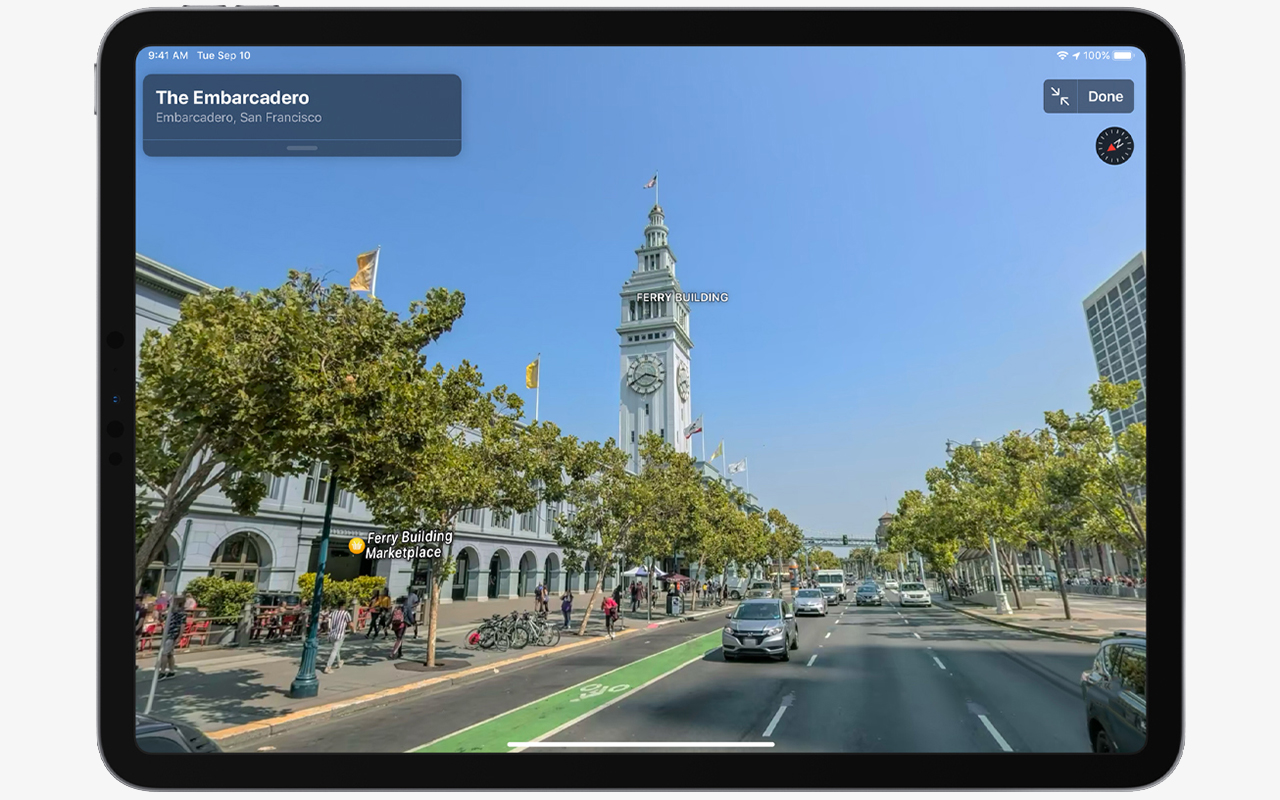
Task: Tap the home indicator bar
Action: coord(641,744)
